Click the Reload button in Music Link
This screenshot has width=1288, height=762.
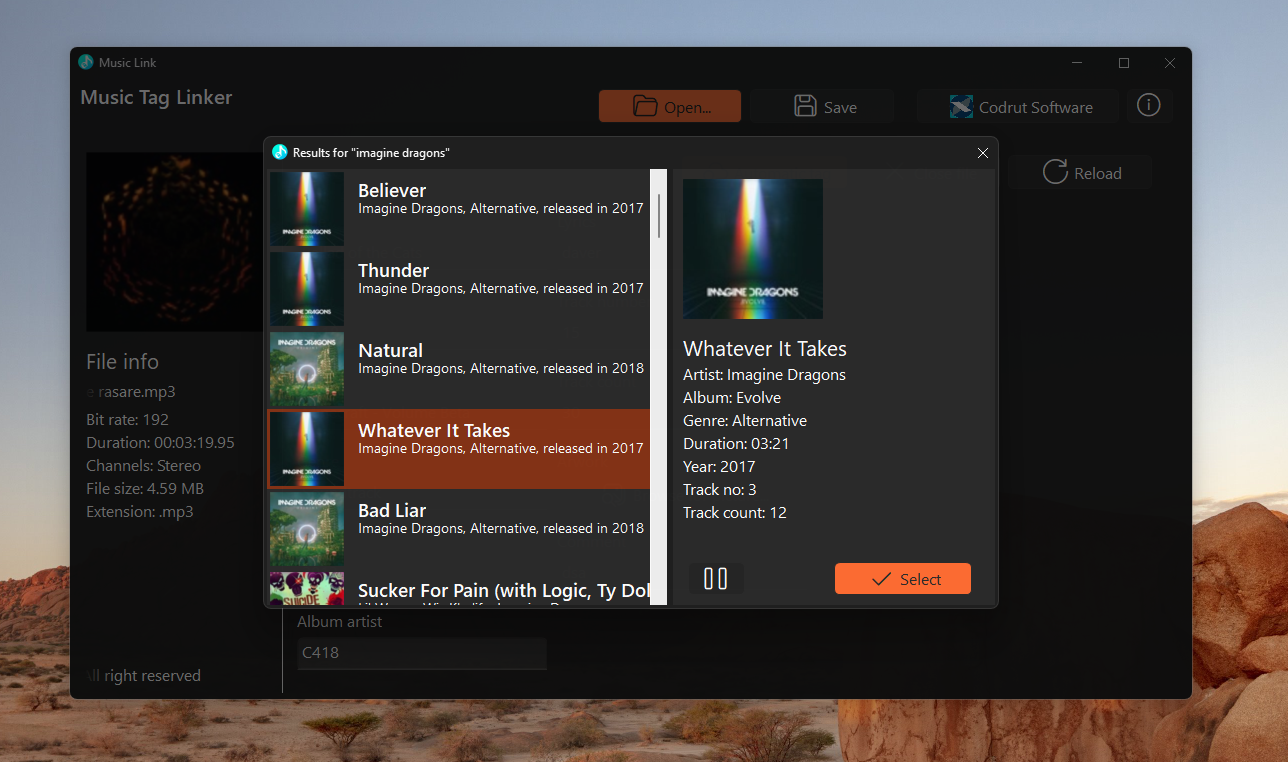coord(1081,173)
